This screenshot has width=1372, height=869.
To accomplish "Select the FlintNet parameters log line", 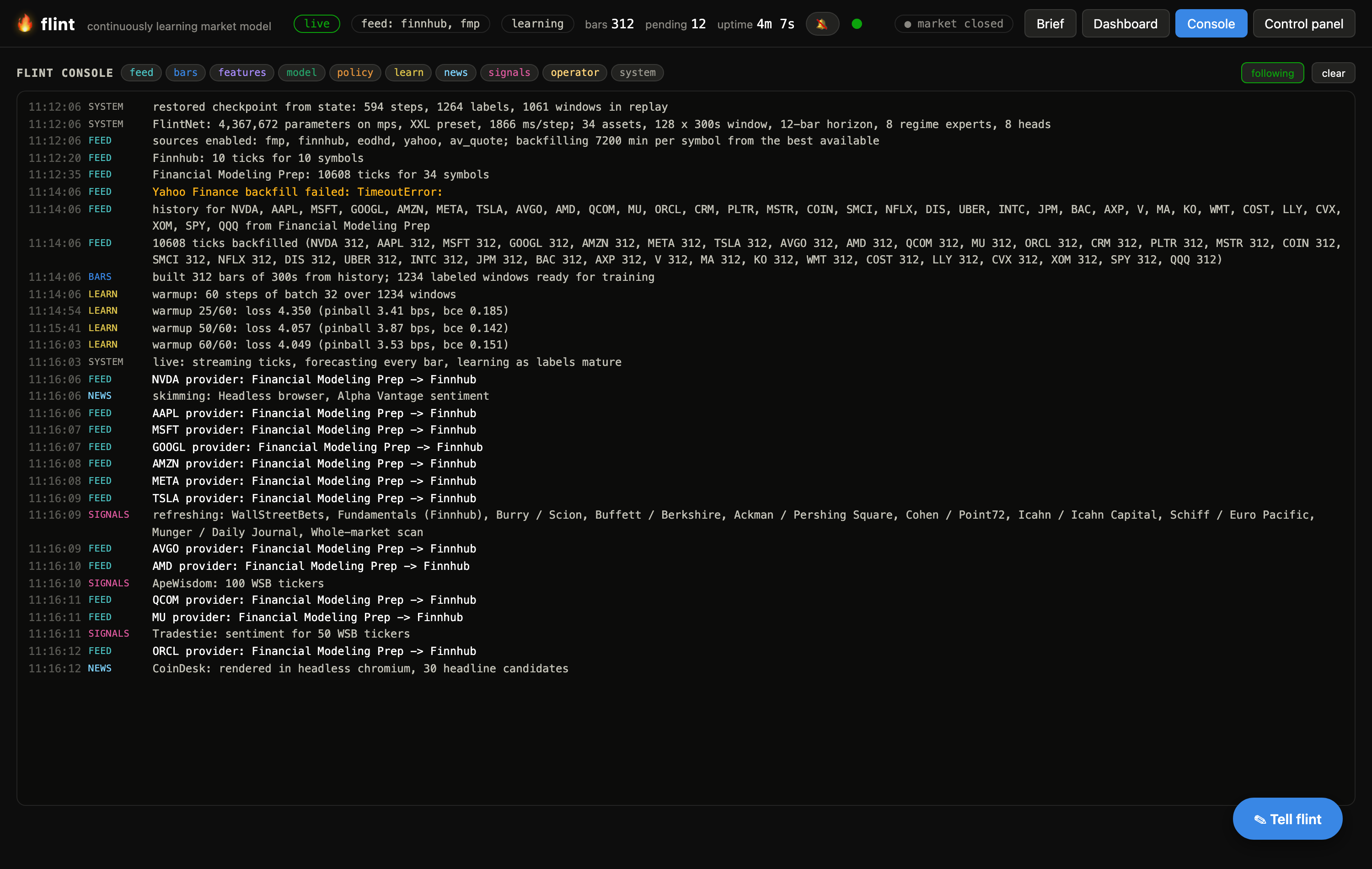I will tap(686, 123).
